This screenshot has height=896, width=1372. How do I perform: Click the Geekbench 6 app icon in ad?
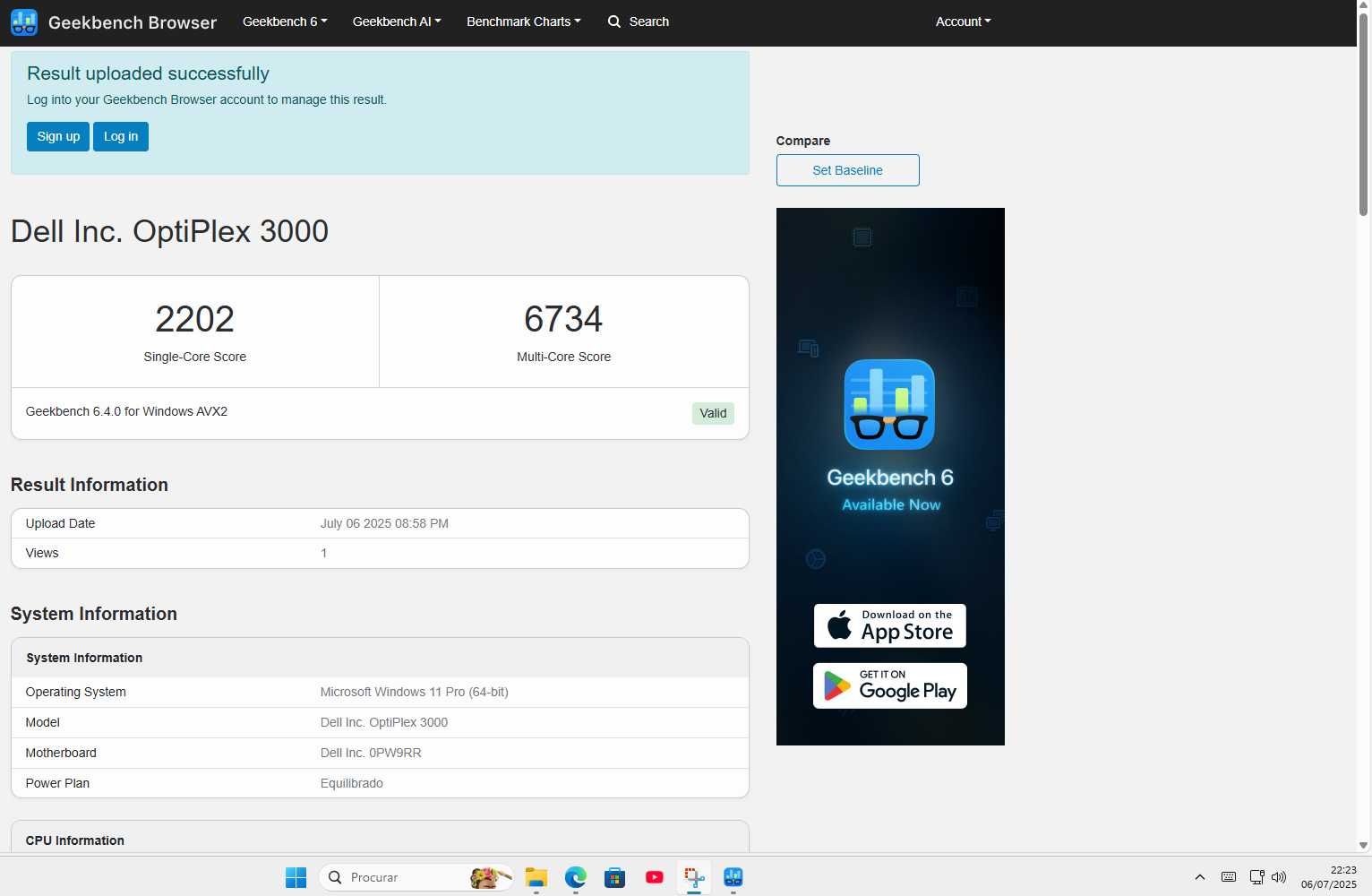pyautogui.click(x=889, y=404)
